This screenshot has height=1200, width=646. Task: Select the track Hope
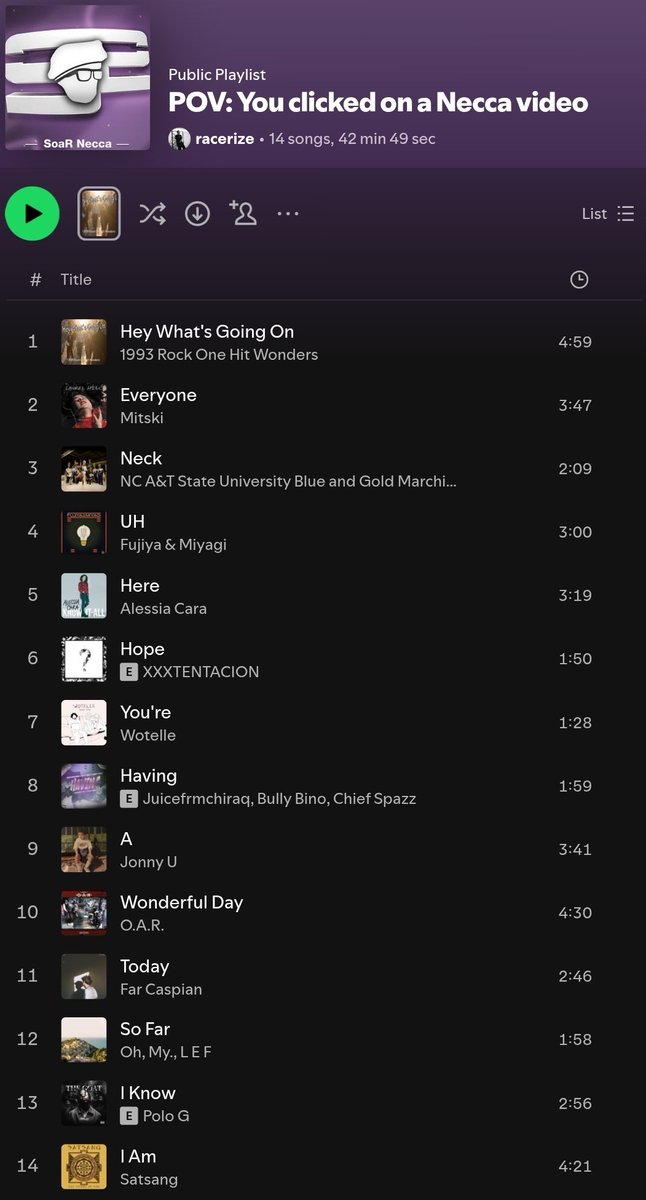(x=142, y=649)
